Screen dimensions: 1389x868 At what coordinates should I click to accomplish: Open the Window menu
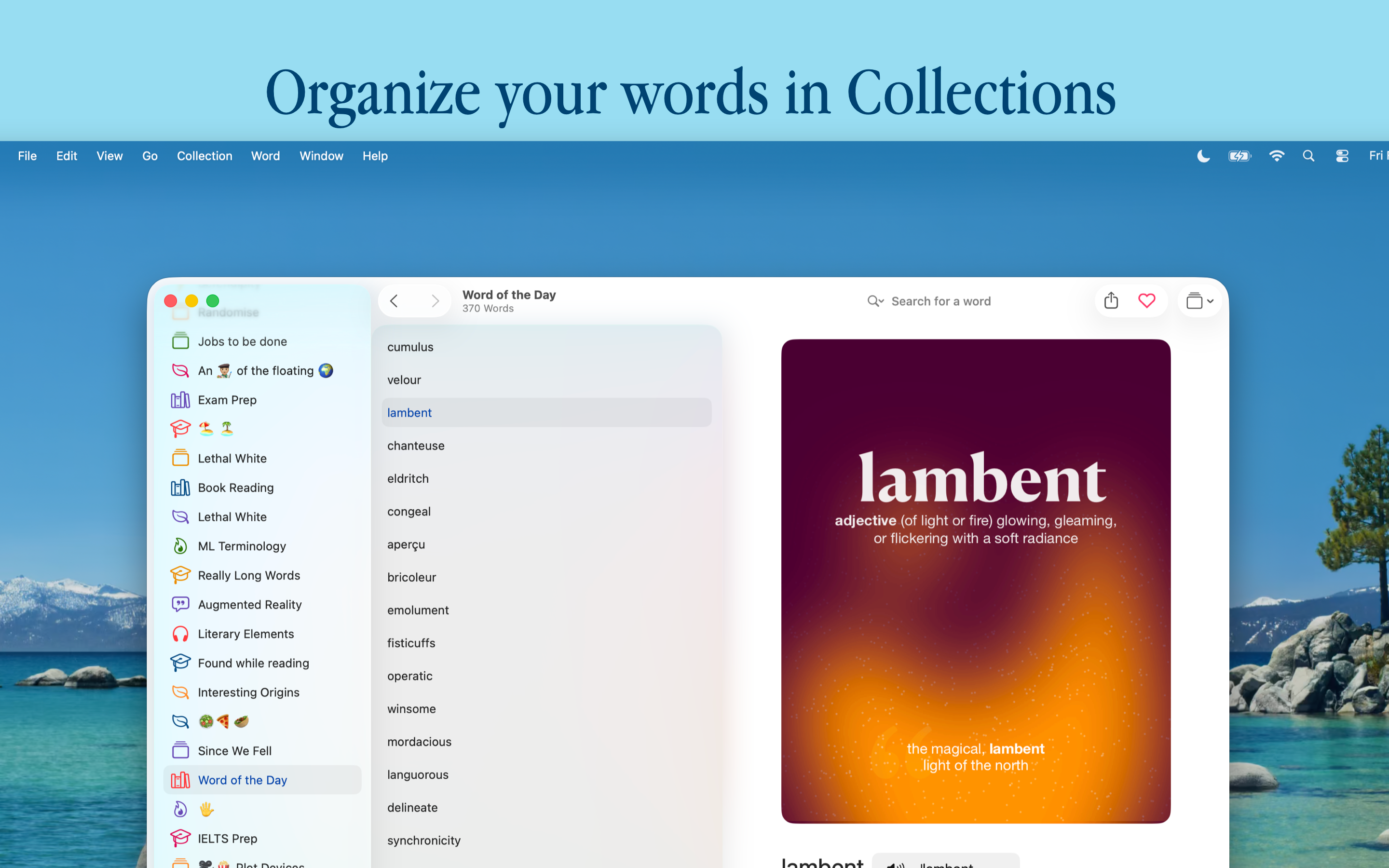point(321,156)
